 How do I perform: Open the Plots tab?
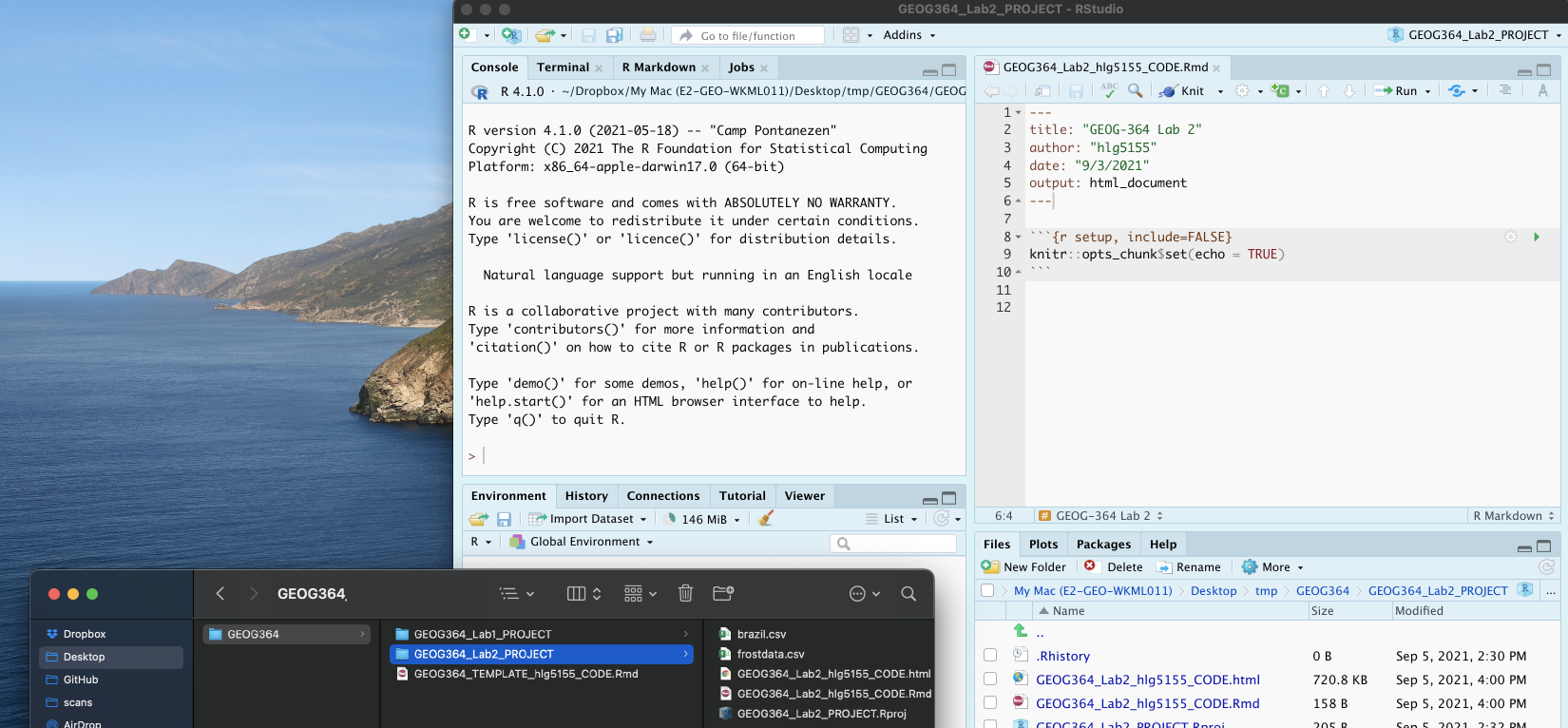point(1043,545)
